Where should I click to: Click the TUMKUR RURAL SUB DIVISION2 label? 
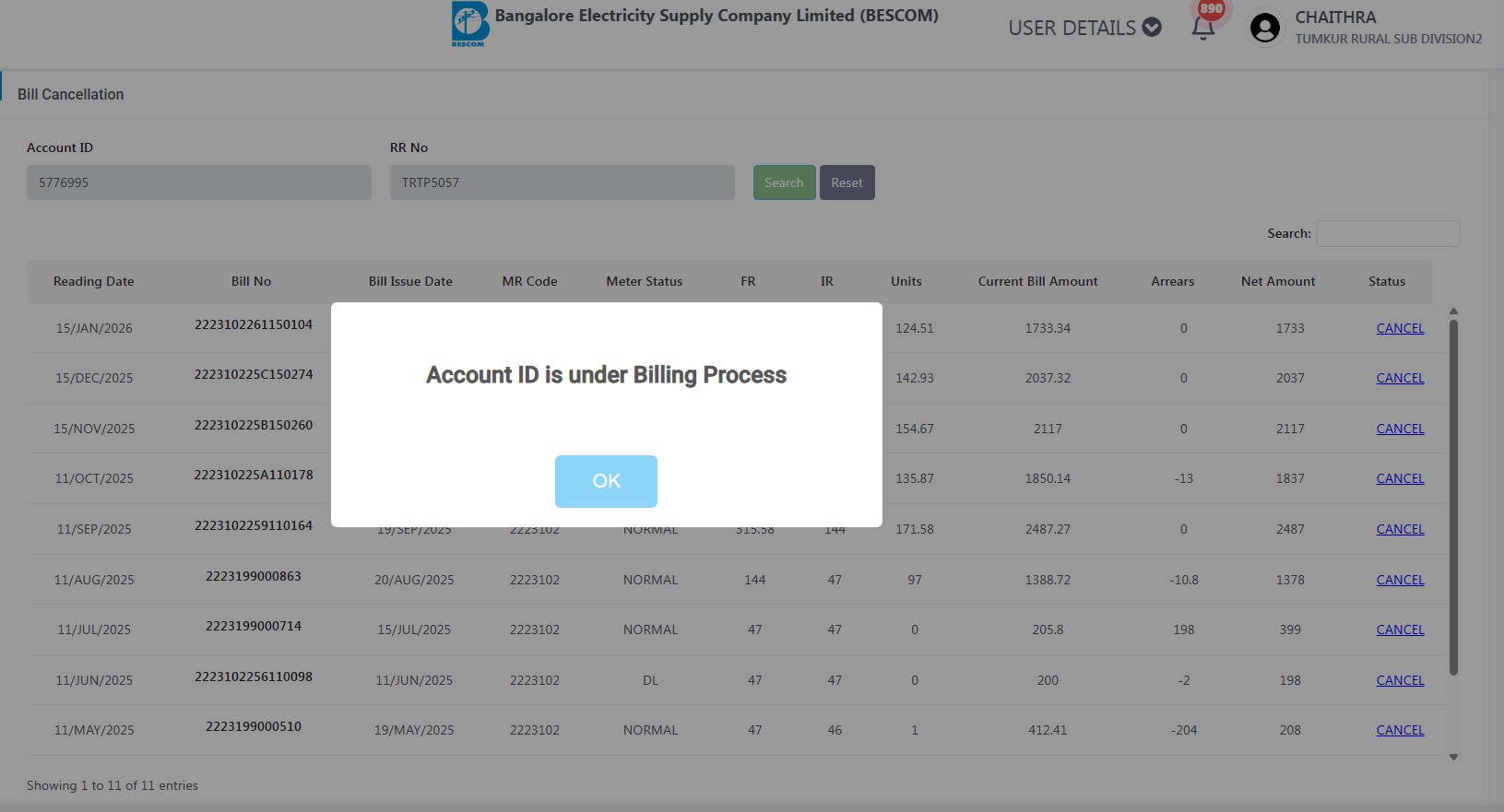(x=1389, y=39)
